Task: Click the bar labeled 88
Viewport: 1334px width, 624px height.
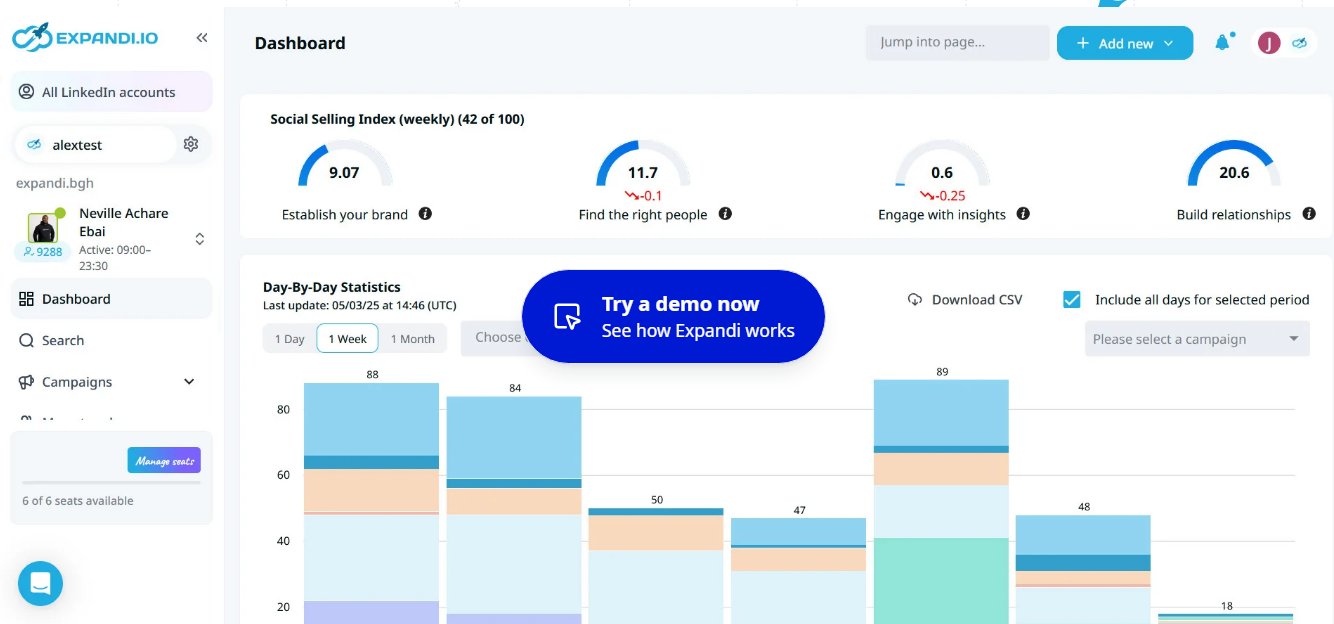Action: (x=371, y=503)
